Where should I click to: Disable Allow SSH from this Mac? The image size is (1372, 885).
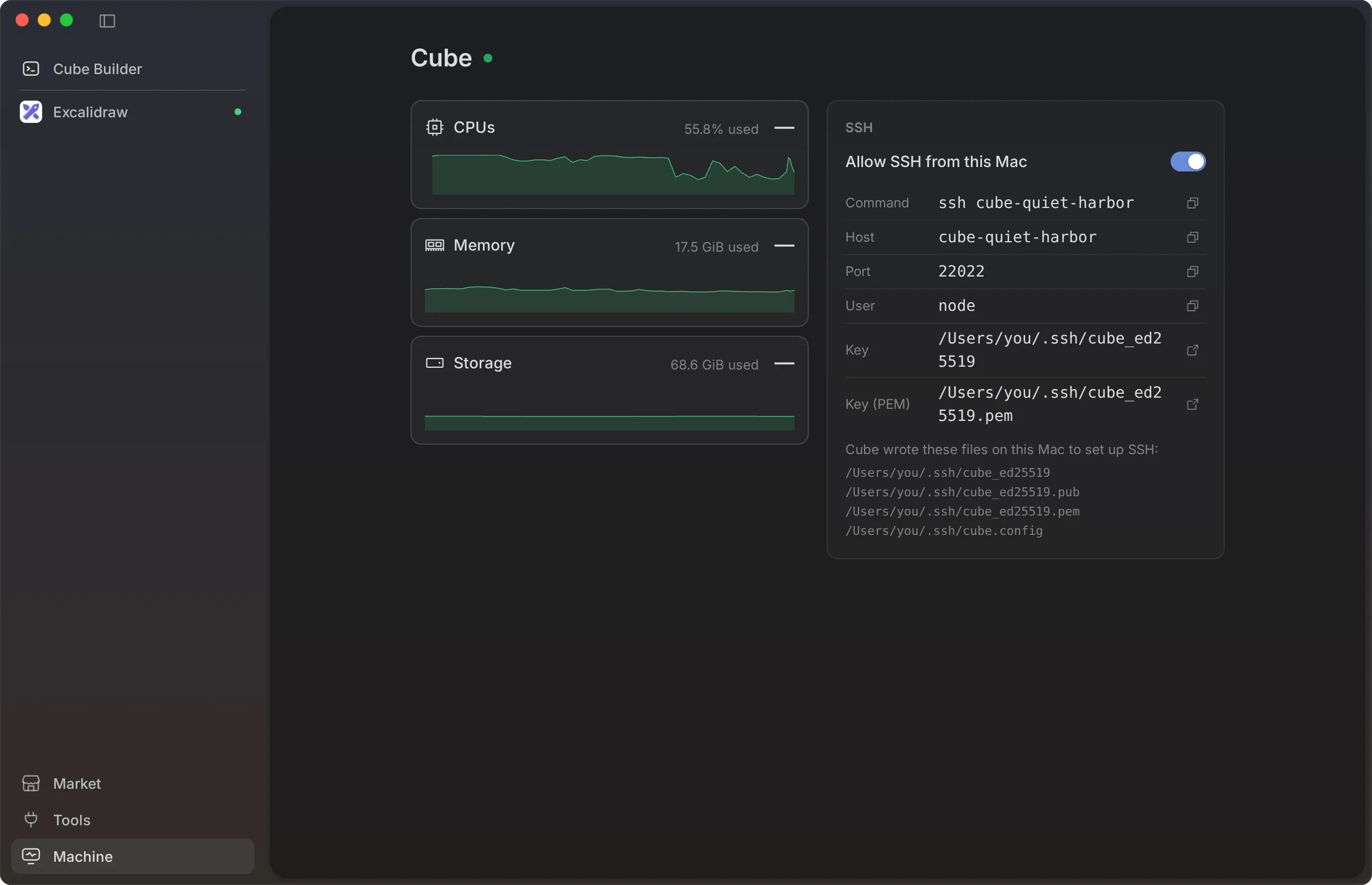pyautogui.click(x=1188, y=162)
